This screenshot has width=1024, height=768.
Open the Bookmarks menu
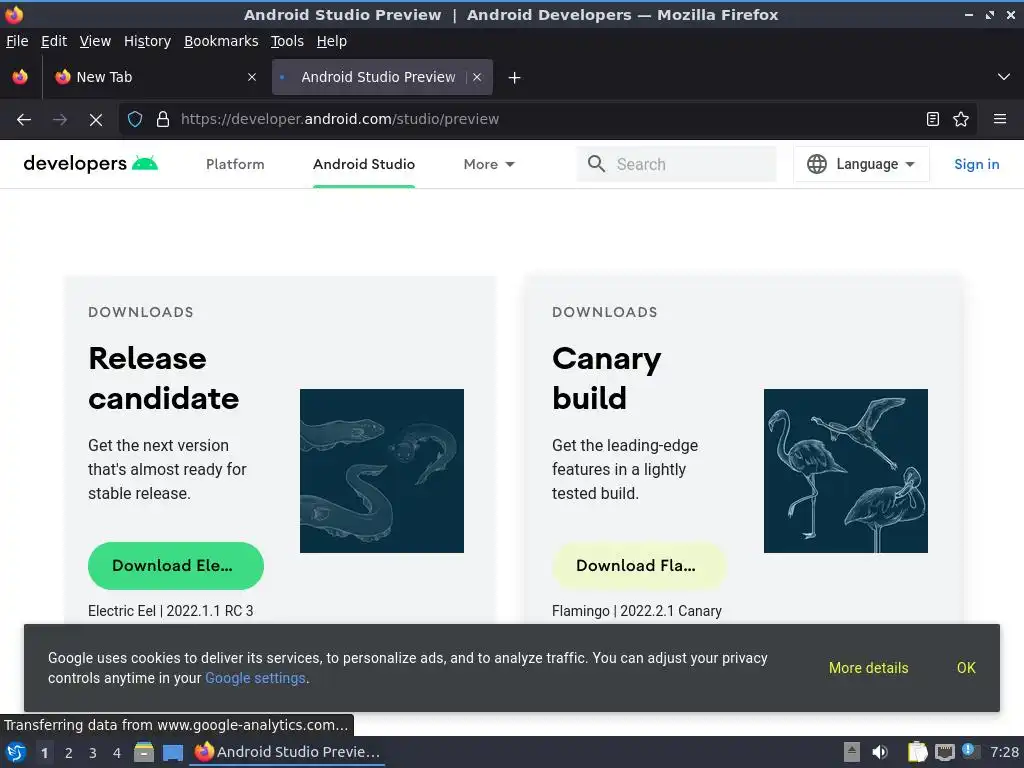point(221,41)
